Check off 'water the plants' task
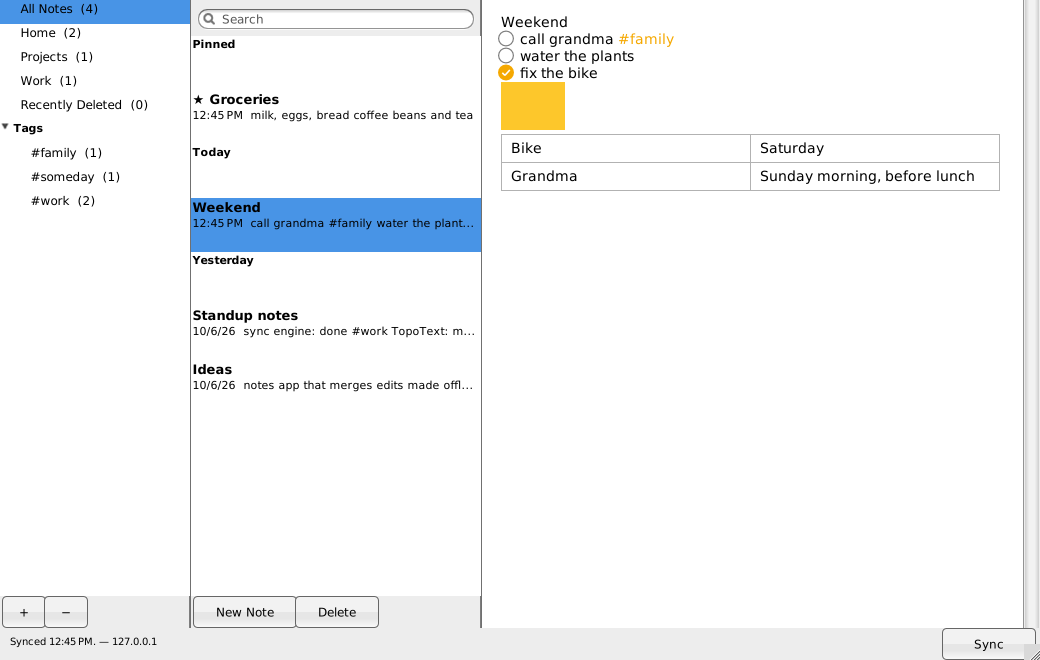The image size is (1040, 660). click(x=506, y=56)
